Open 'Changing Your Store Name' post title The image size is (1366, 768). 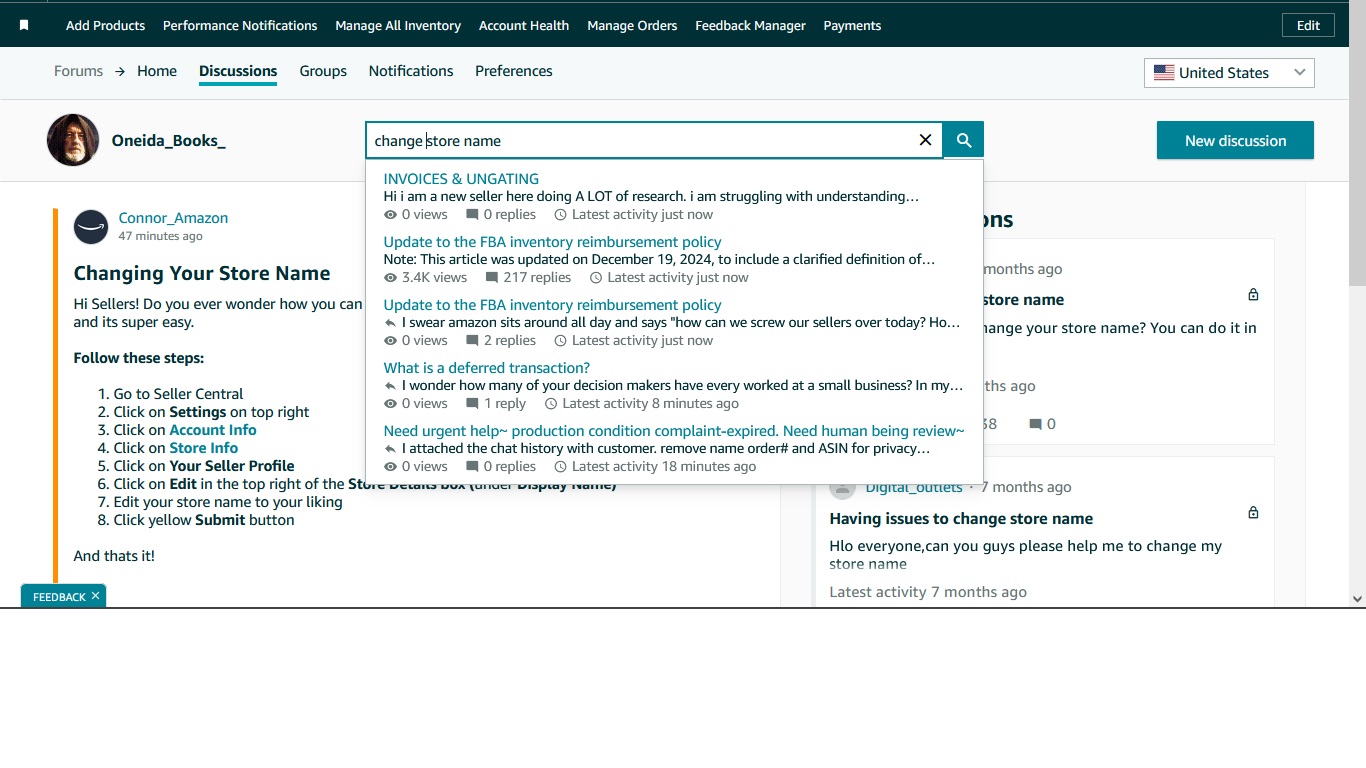point(202,273)
